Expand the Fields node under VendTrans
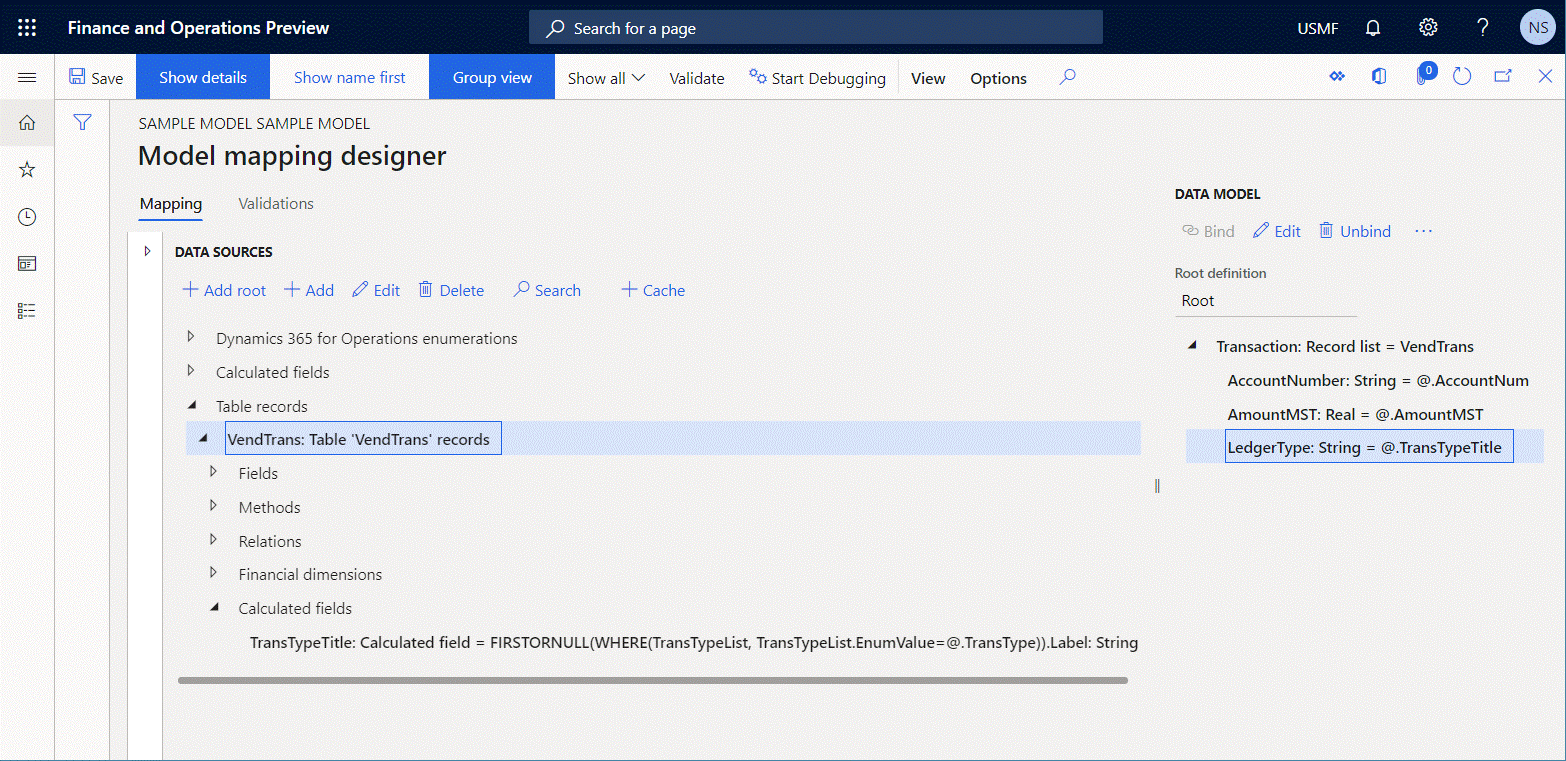 [x=213, y=473]
